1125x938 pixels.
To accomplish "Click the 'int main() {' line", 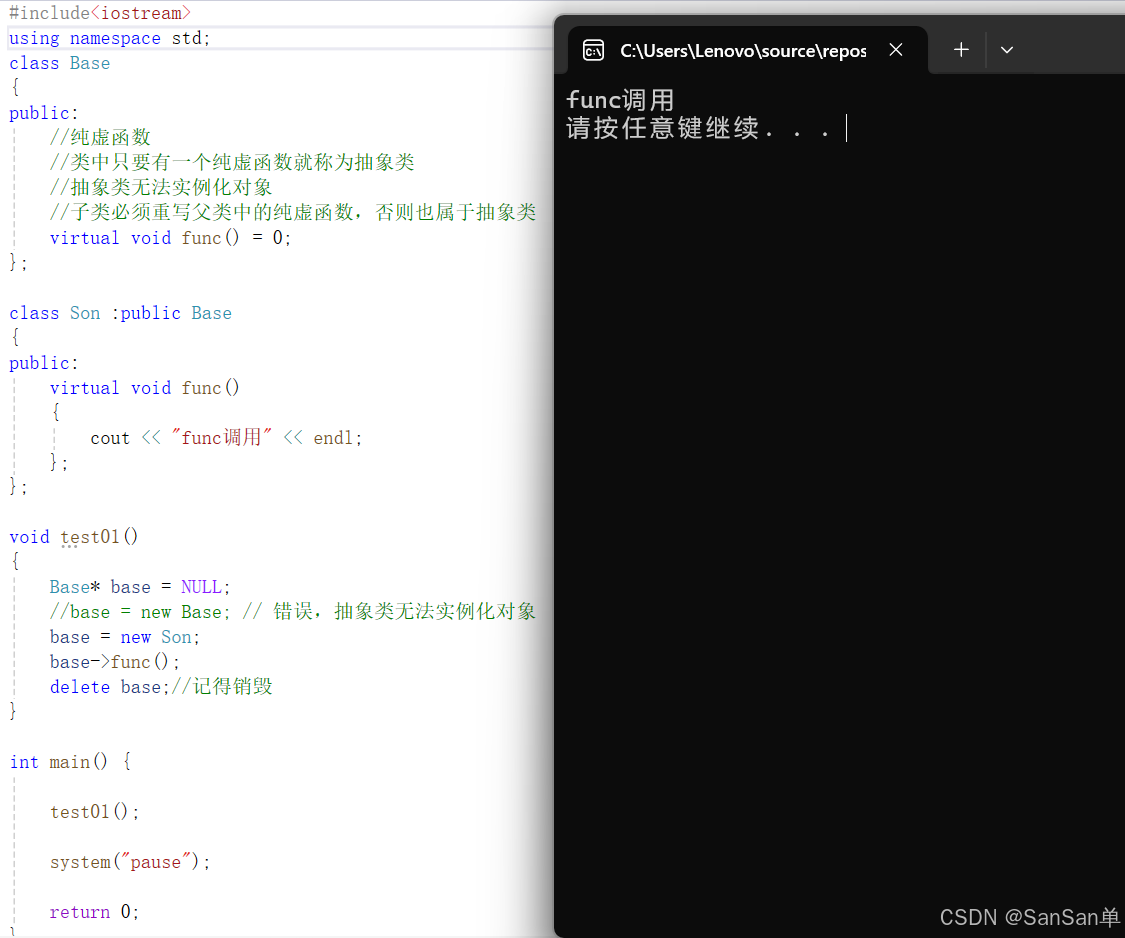I will click(x=70, y=761).
